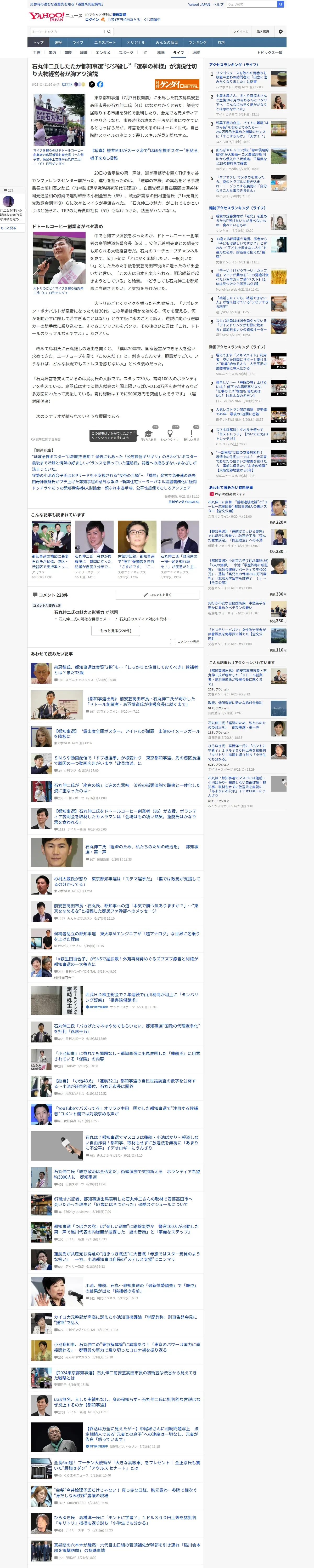Open ranking item 和菓子屋の店主、バイトに難題
This screenshot has width=314, height=1568.
pyautogui.click(x=242, y=130)
